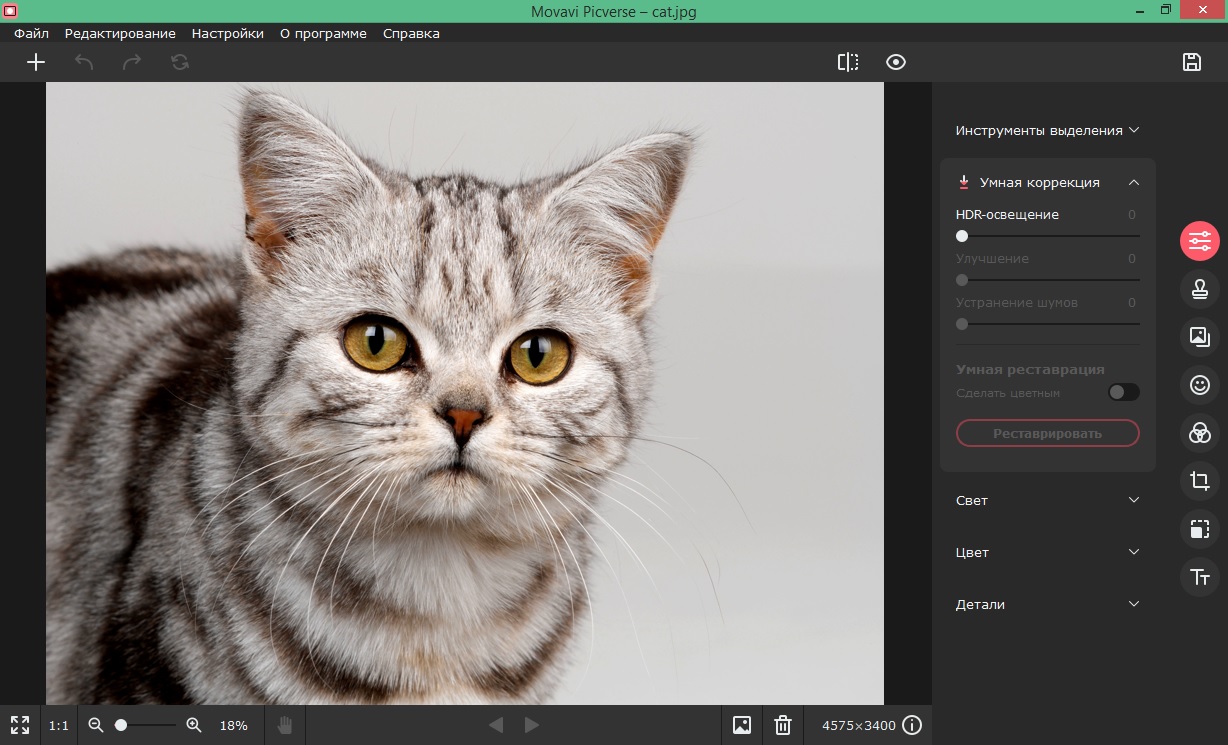Expand Инструменты выделения section
This screenshot has height=745, width=1228.
[x=1047, y=130]
